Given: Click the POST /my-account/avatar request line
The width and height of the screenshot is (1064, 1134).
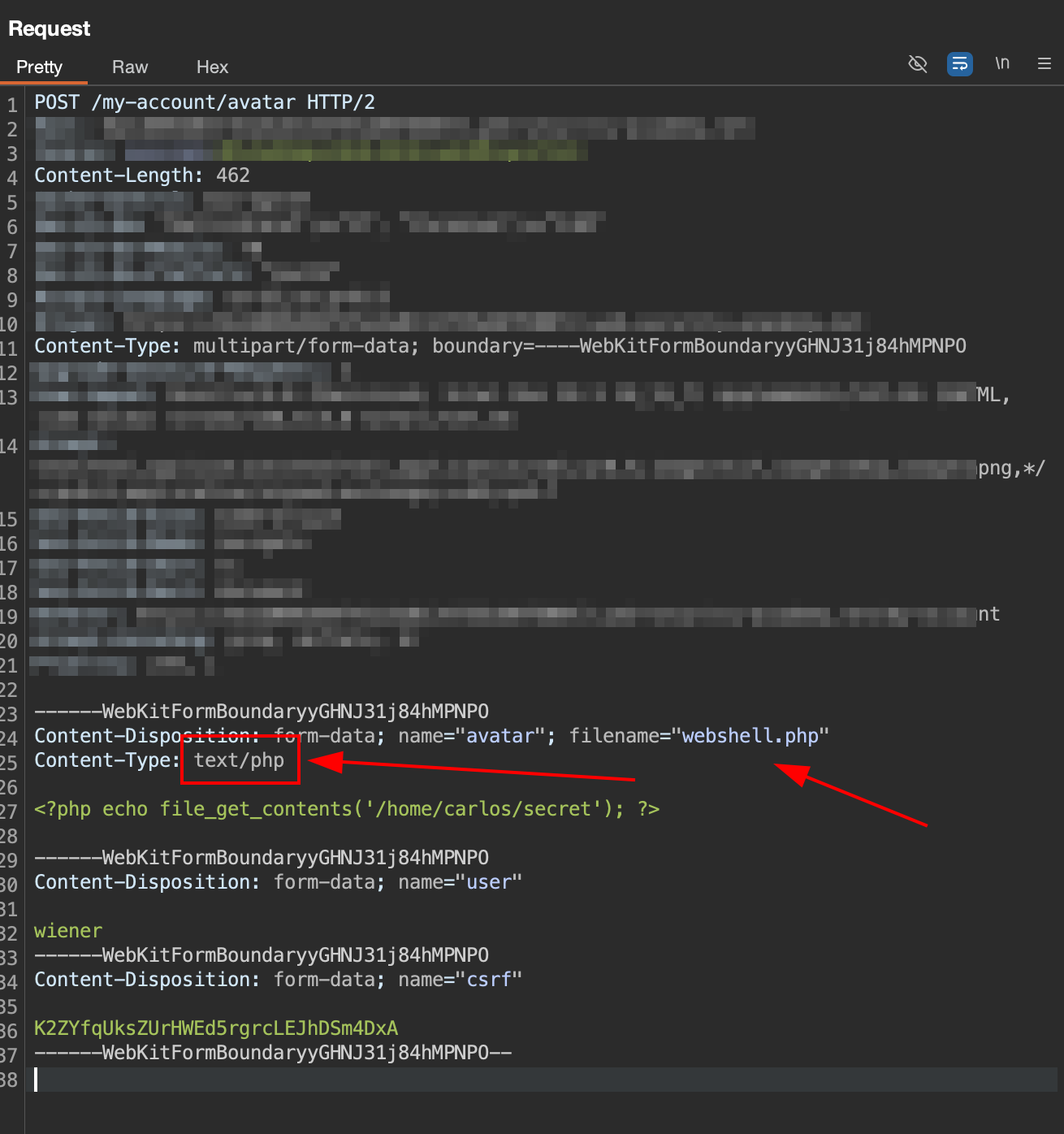Looking at the screenshot, I should 205,102.
